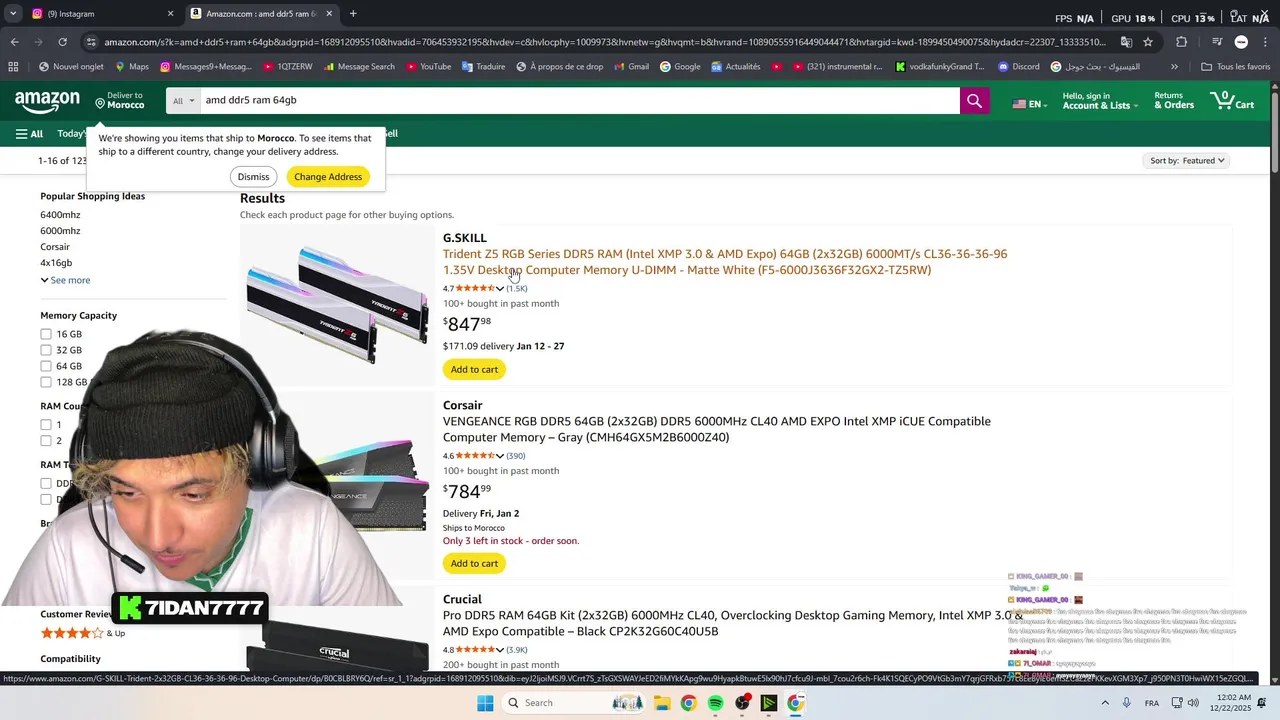Click the magenta search magnifier button
The height and width of the screenshot is (720, 1280).
click(x=974, y=101)
